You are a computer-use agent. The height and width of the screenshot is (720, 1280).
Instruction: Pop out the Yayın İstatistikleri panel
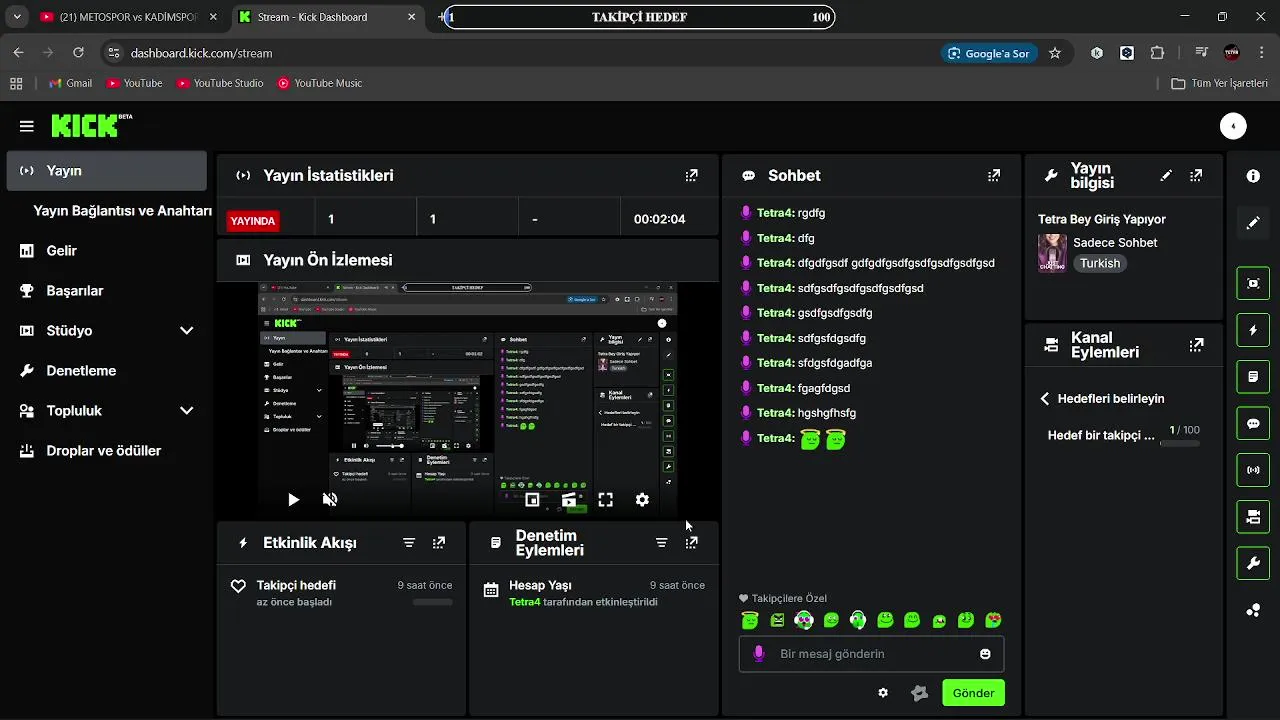[691, 175]
